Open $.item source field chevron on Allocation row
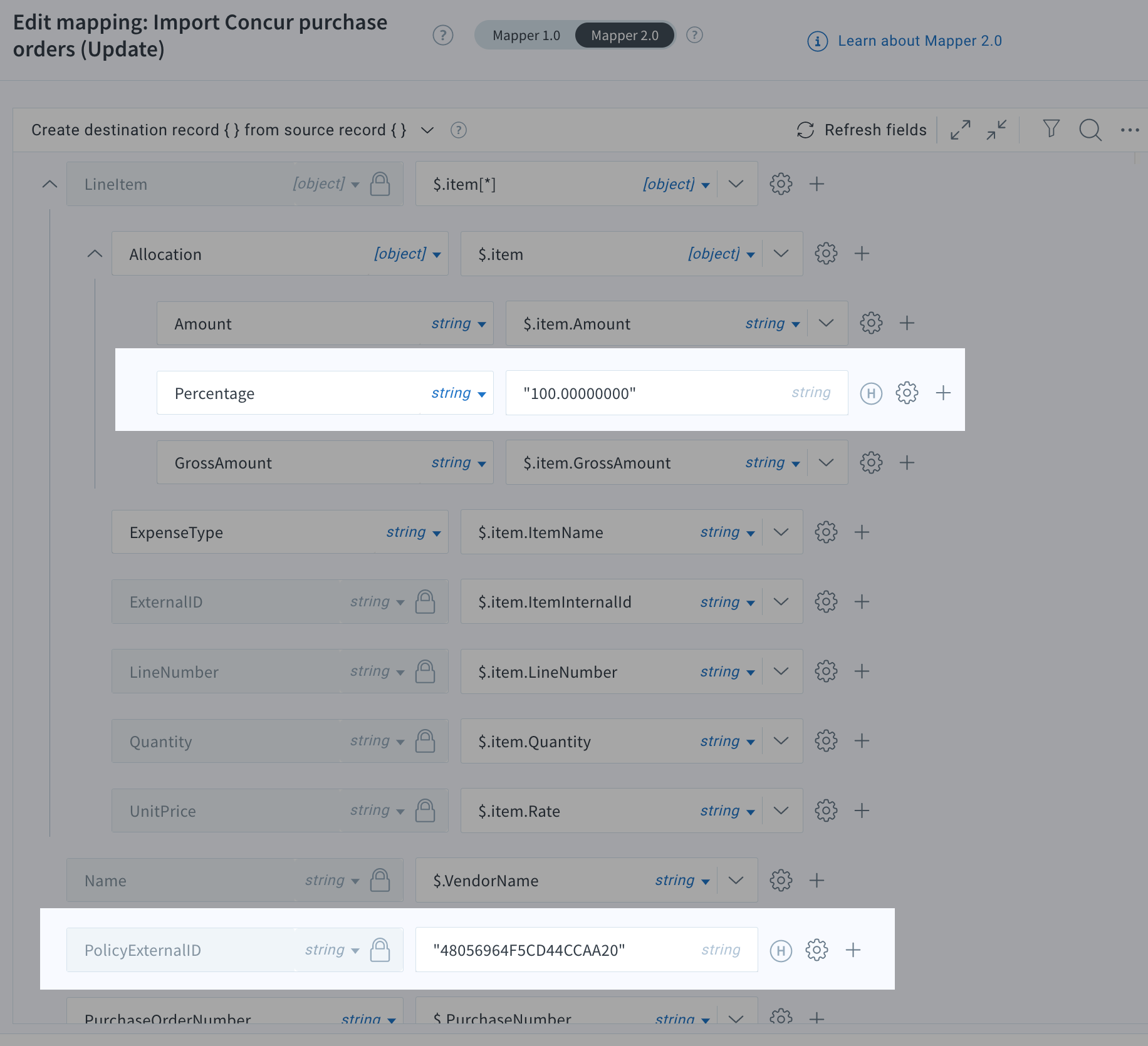1148x1046 pixels. coord(781,254)
